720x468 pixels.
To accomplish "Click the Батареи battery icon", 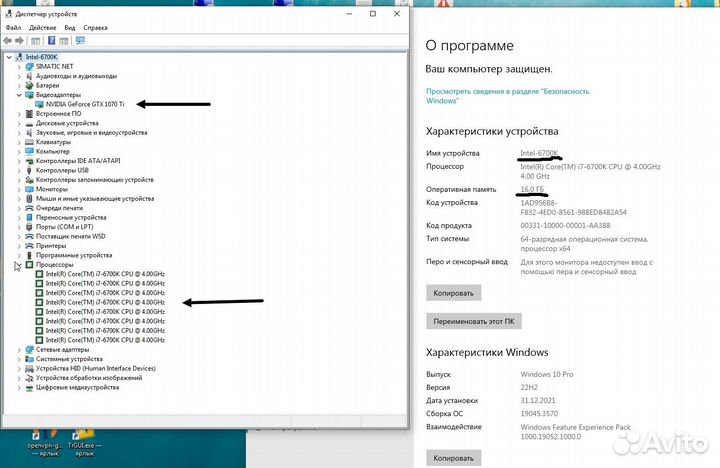I will [29, 85].
